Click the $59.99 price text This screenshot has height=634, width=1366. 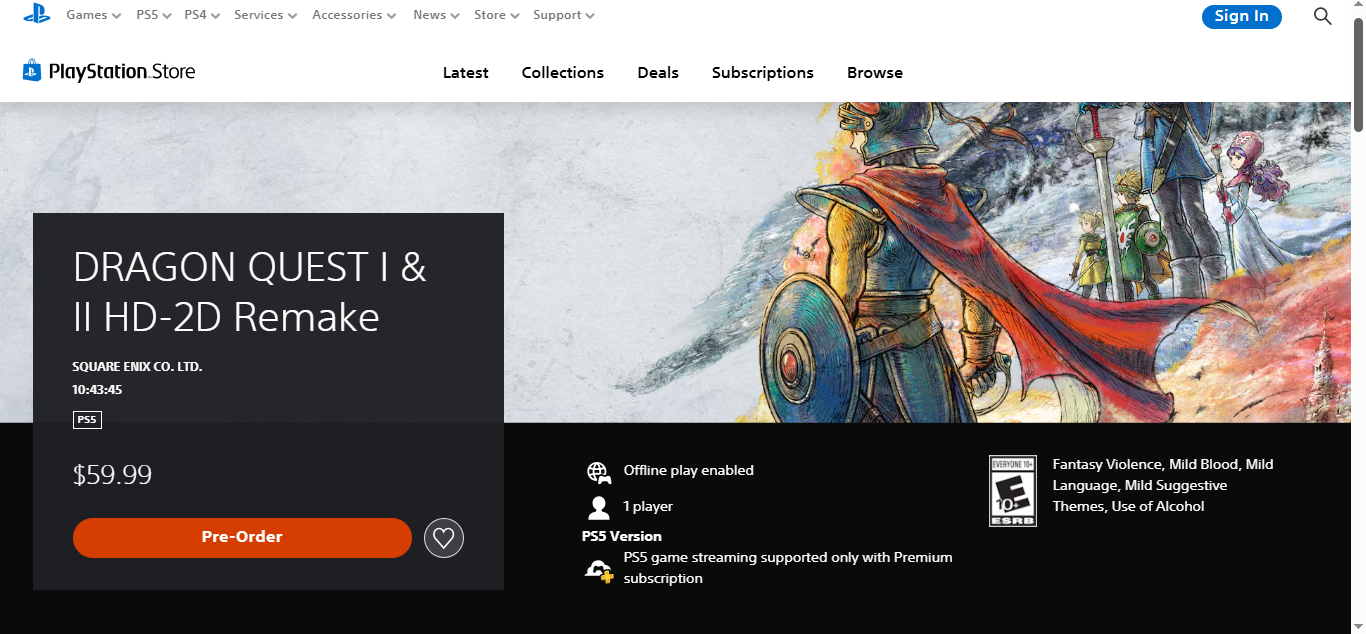point(112,475)
